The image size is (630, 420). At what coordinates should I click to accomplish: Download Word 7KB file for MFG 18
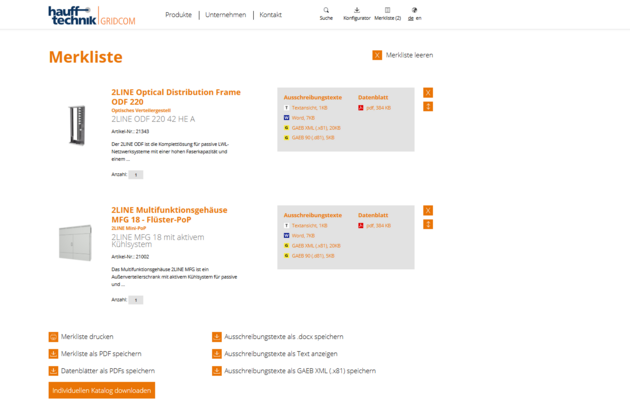303,236
